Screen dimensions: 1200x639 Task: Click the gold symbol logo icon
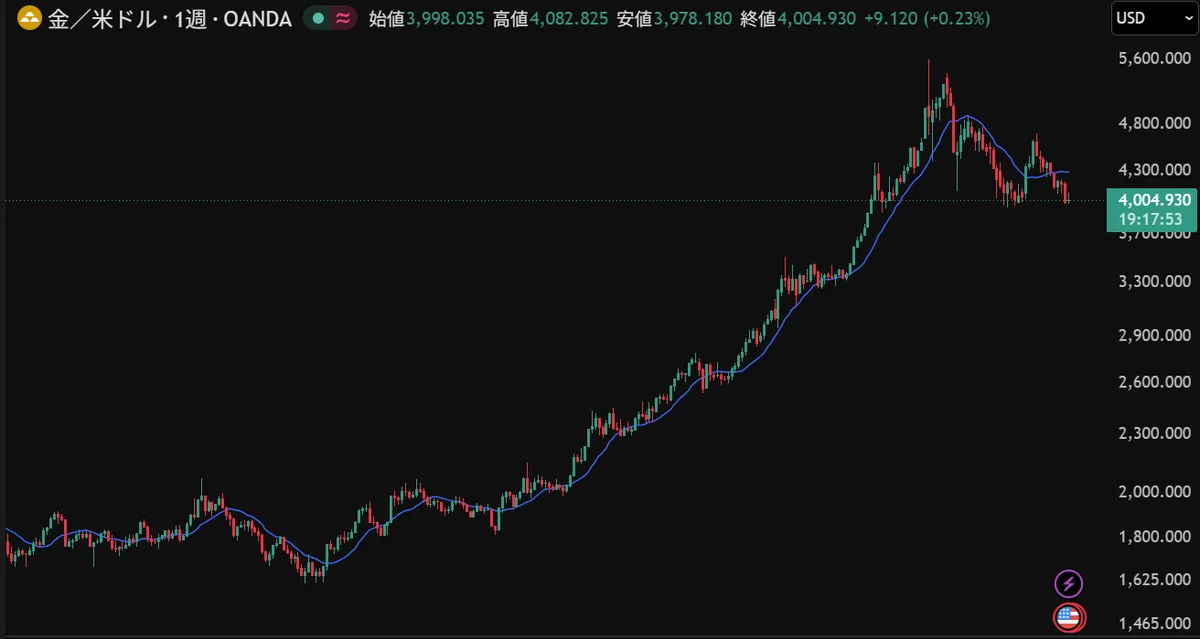point(31,18)
